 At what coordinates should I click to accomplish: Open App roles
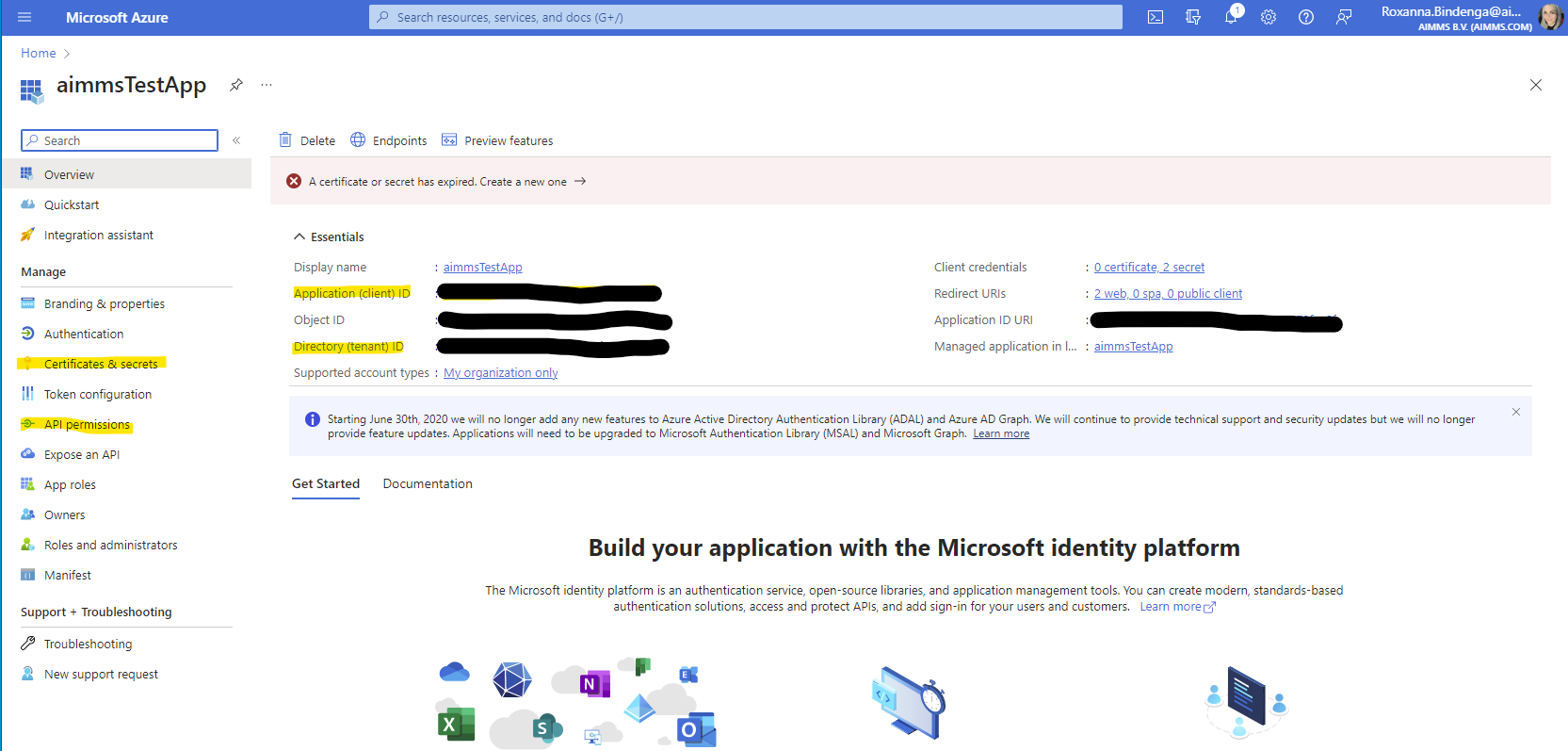pyautogui.click(x=70, y=484)
